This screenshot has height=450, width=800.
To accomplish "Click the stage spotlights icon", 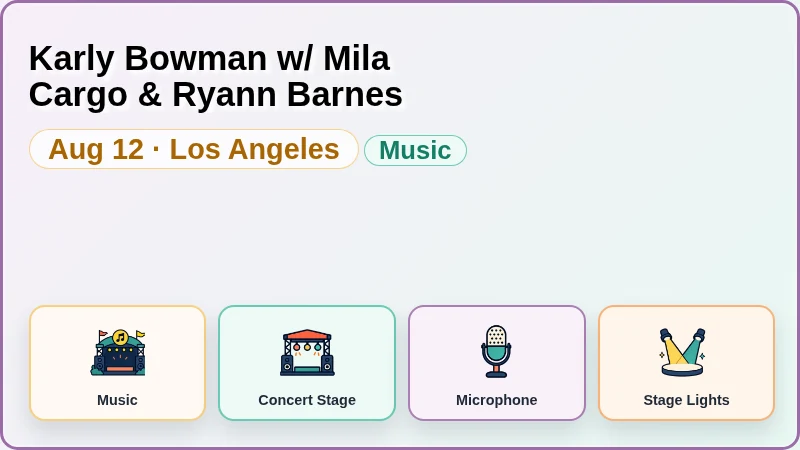I will pos(683,352).
